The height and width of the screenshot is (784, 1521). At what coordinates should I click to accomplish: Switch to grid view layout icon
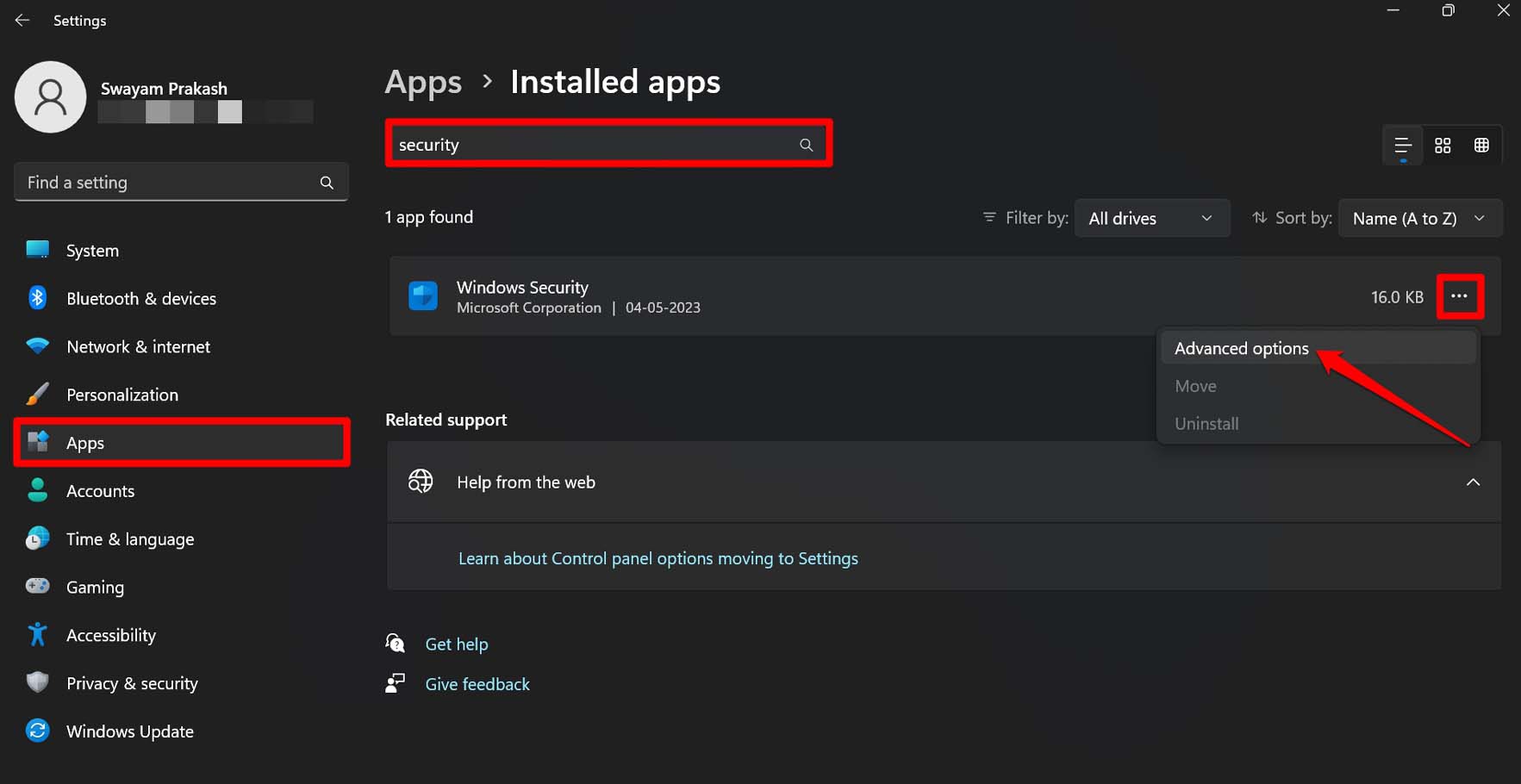(x=1443, y=146)
